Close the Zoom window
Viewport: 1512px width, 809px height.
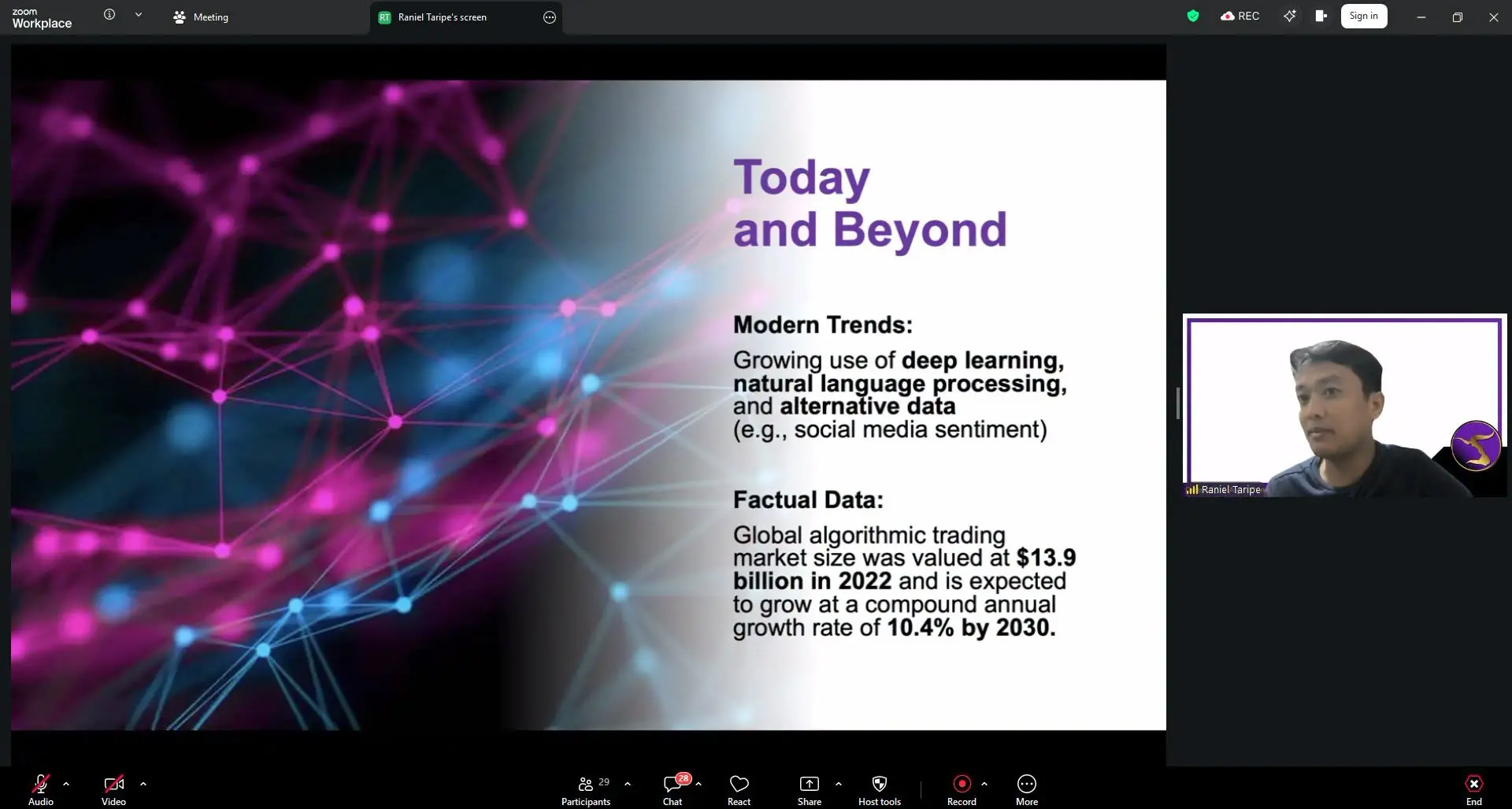click(x=1494, y=17)
